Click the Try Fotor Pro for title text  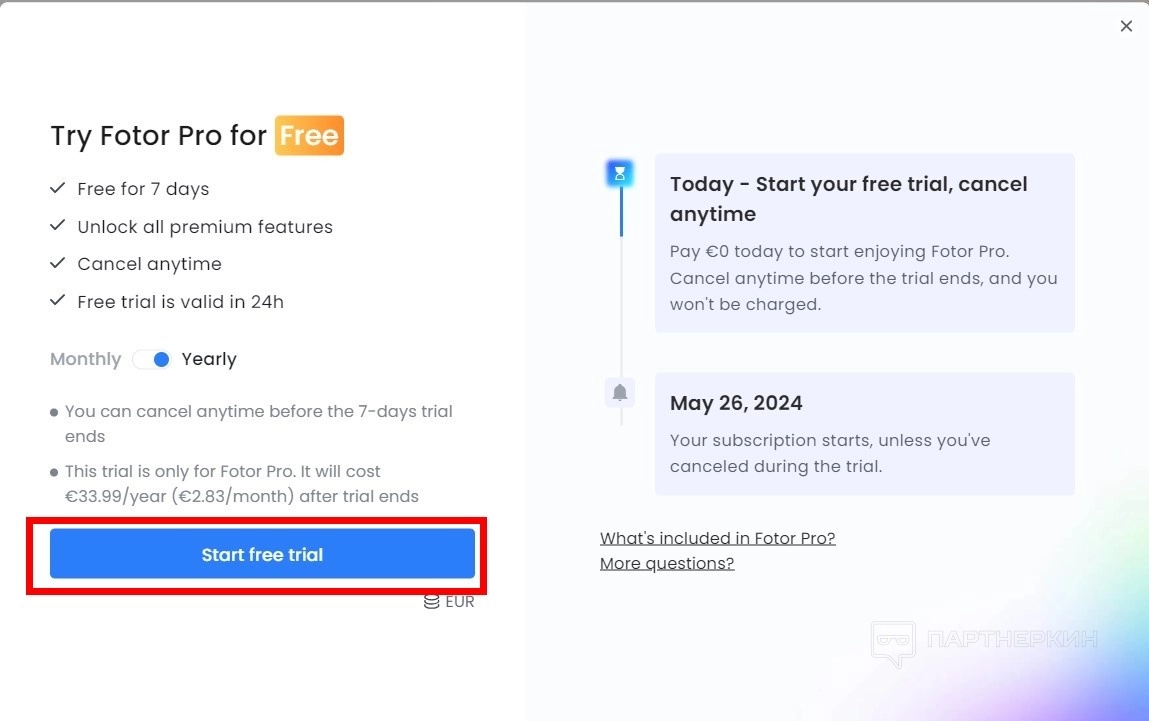click(x=159, y=136)
